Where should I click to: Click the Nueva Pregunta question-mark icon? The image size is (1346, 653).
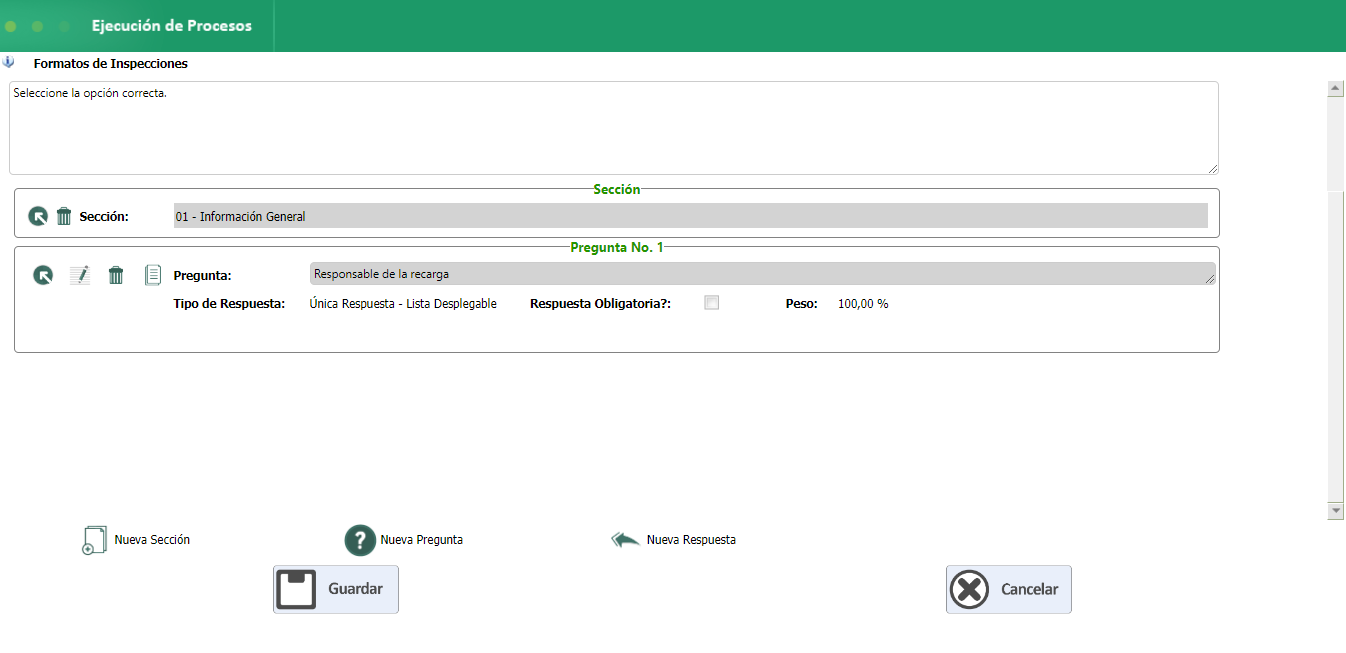pos(360,540)
